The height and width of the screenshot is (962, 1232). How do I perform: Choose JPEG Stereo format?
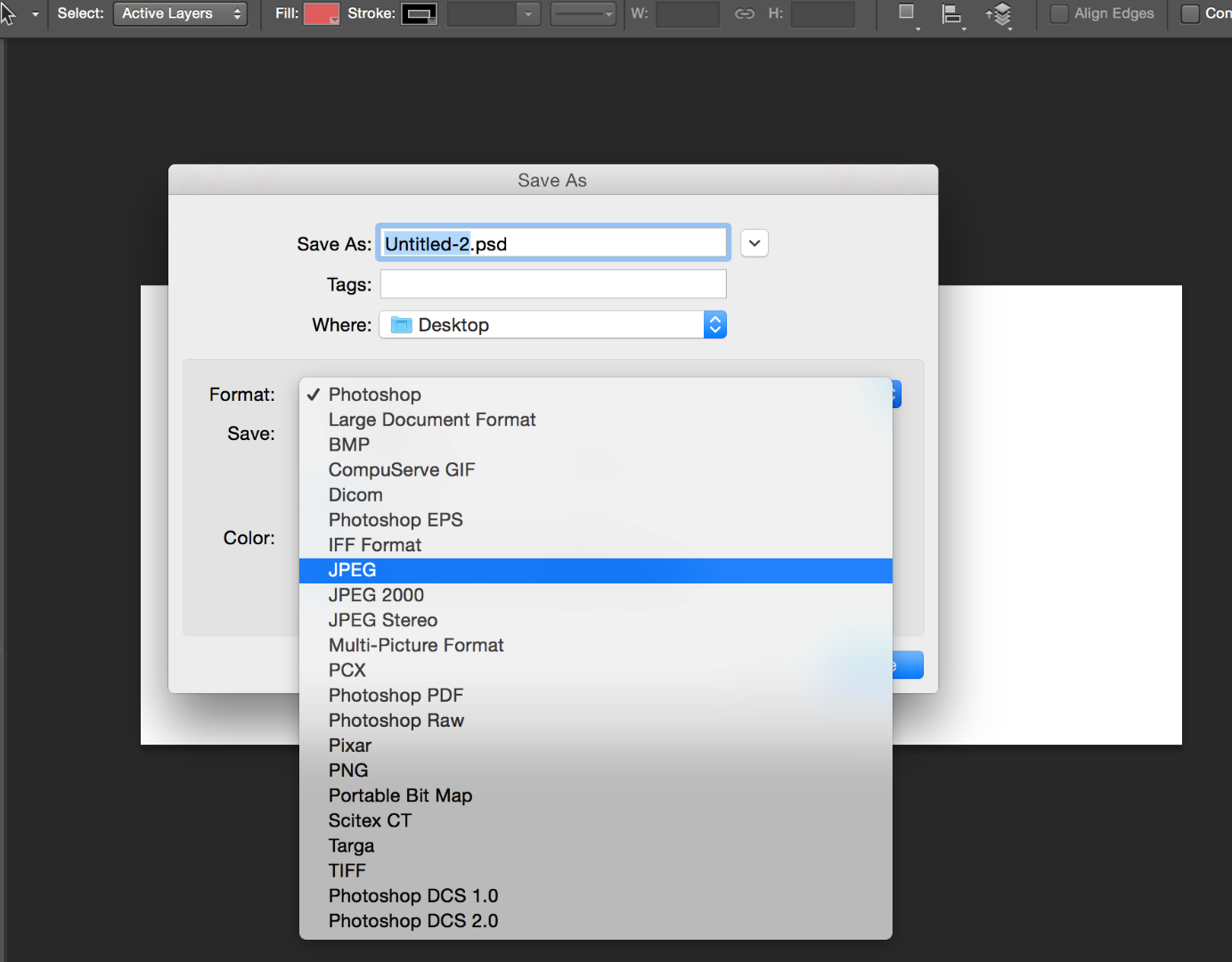595,620
